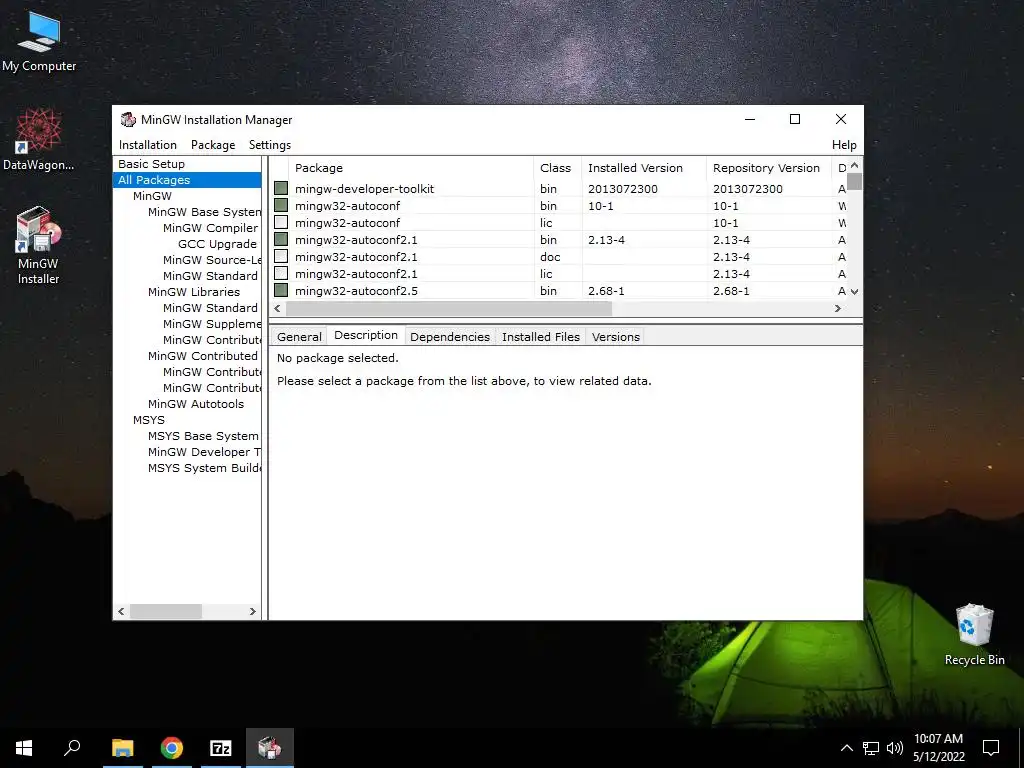Open My Computer desktop icon
Image resolution: width=1024 pixels, height=768 pixels.
pyautogui.click(x=39, y=41)
